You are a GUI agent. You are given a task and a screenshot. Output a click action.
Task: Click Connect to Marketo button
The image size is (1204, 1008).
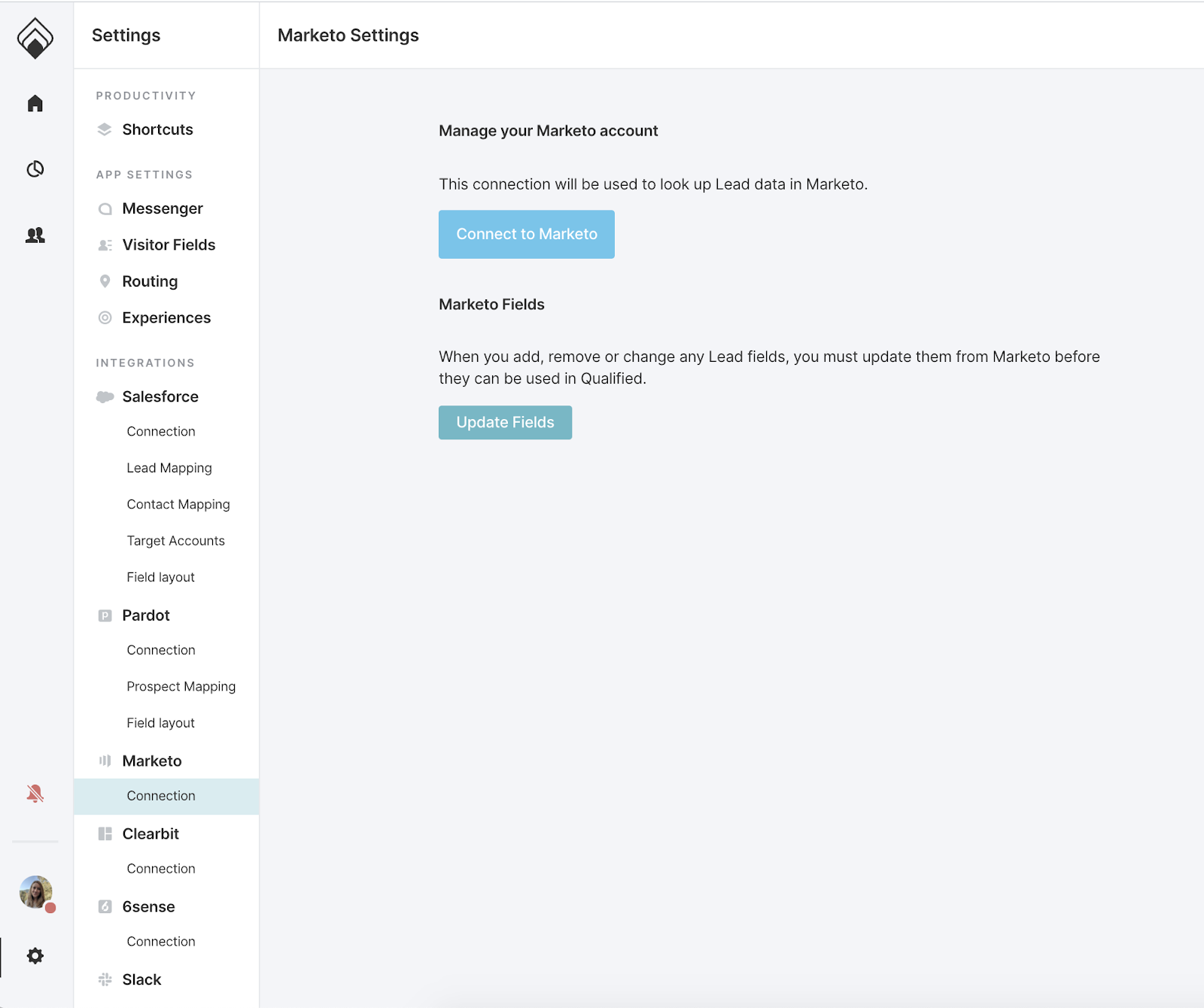(527, 234)
